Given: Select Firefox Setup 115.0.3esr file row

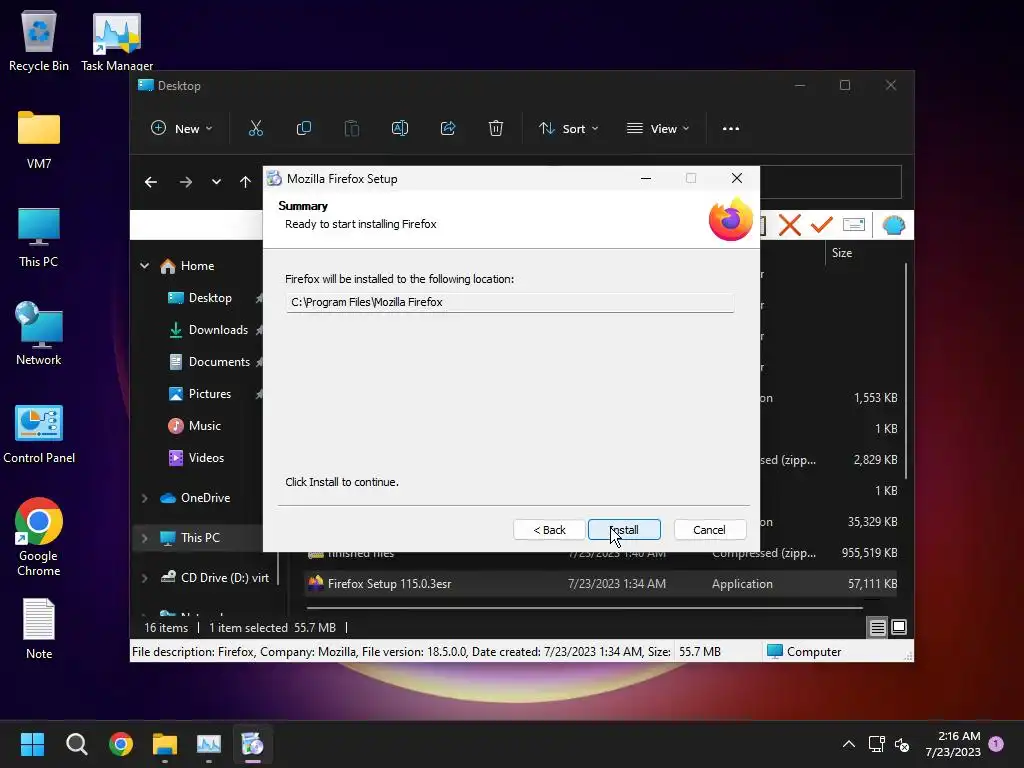Looking at the screenshot, I should (601, 584).
